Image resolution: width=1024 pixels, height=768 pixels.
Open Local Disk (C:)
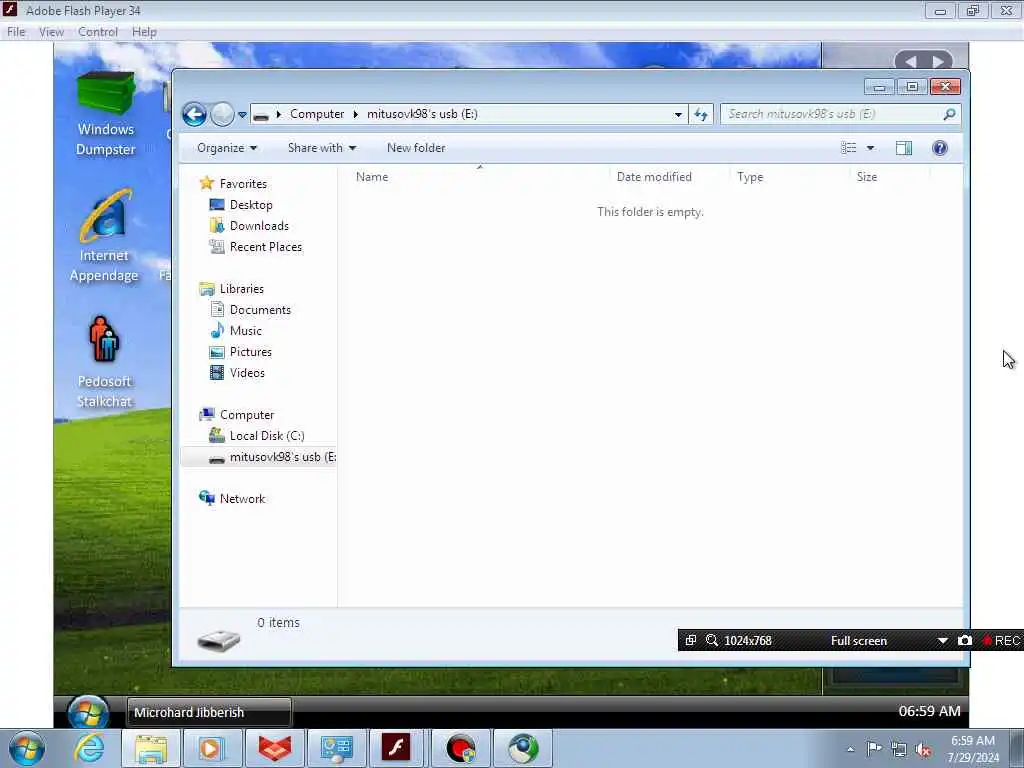tap(266, 436)
